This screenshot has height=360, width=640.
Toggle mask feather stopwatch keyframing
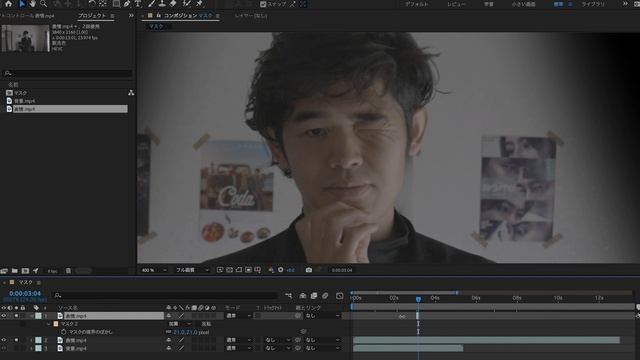(x=63, y=332)
